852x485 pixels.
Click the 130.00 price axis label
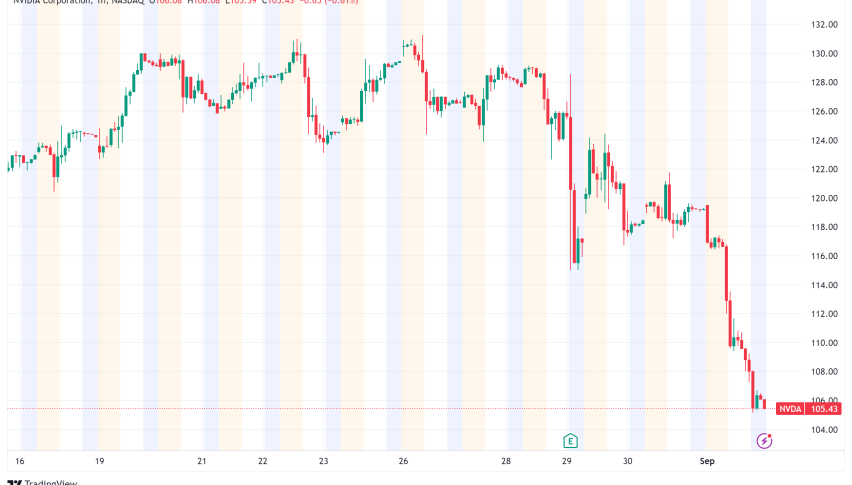(824, 53)
